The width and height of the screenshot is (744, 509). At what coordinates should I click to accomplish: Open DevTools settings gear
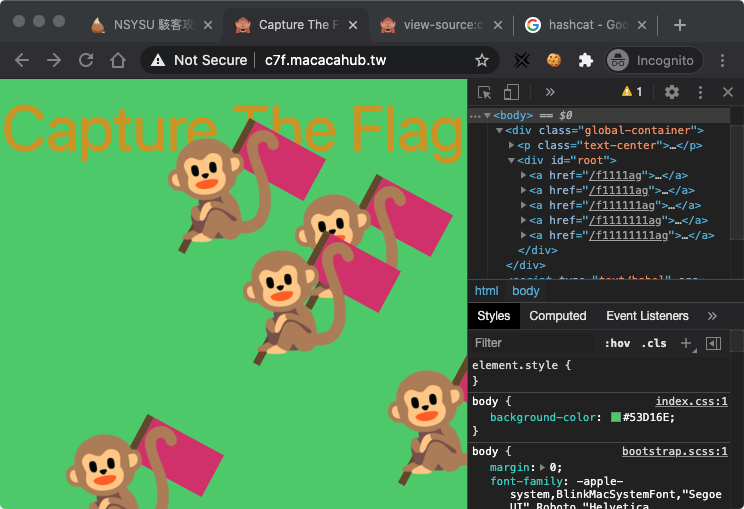click(671, 92)
